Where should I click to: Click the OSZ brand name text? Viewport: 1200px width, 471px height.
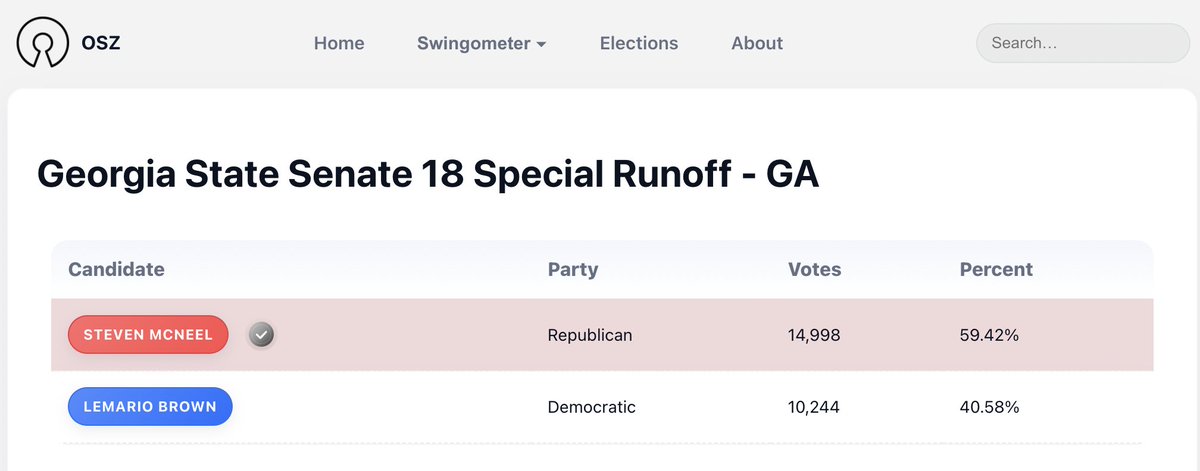tap(101, 43)
